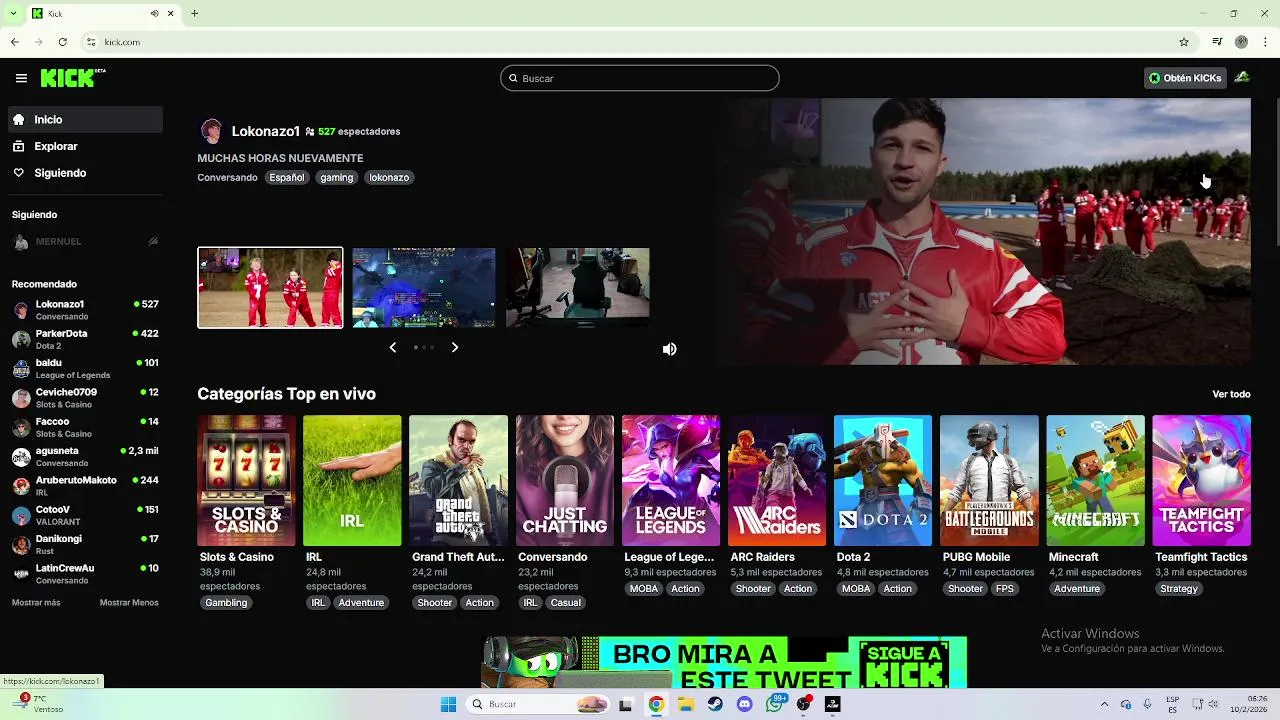The image size is (1280, 720).
Task: Click the FPS tag under PUBG Mobile
Action: (1005, 589)
